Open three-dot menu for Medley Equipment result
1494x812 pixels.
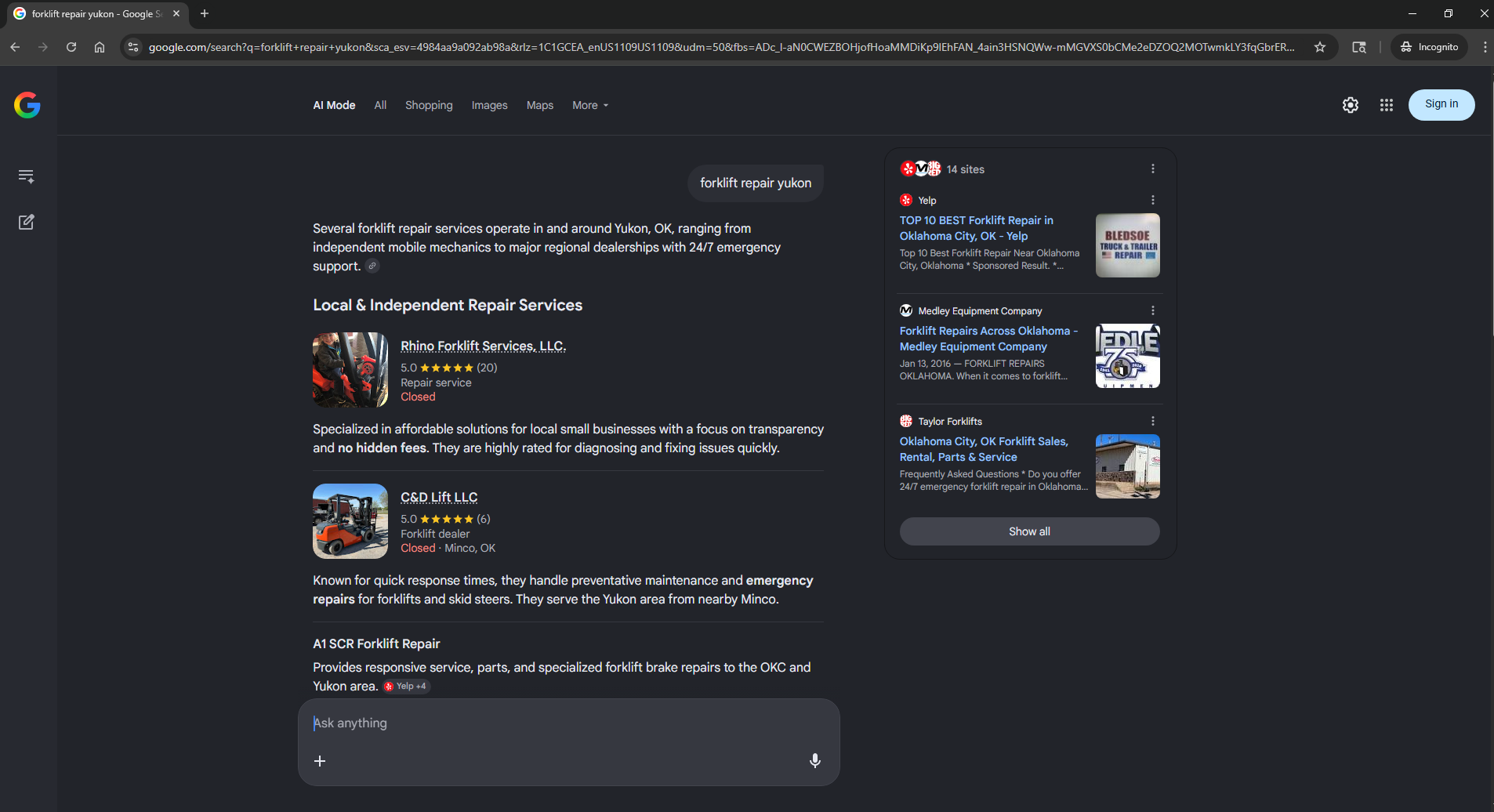(1152, 310)
